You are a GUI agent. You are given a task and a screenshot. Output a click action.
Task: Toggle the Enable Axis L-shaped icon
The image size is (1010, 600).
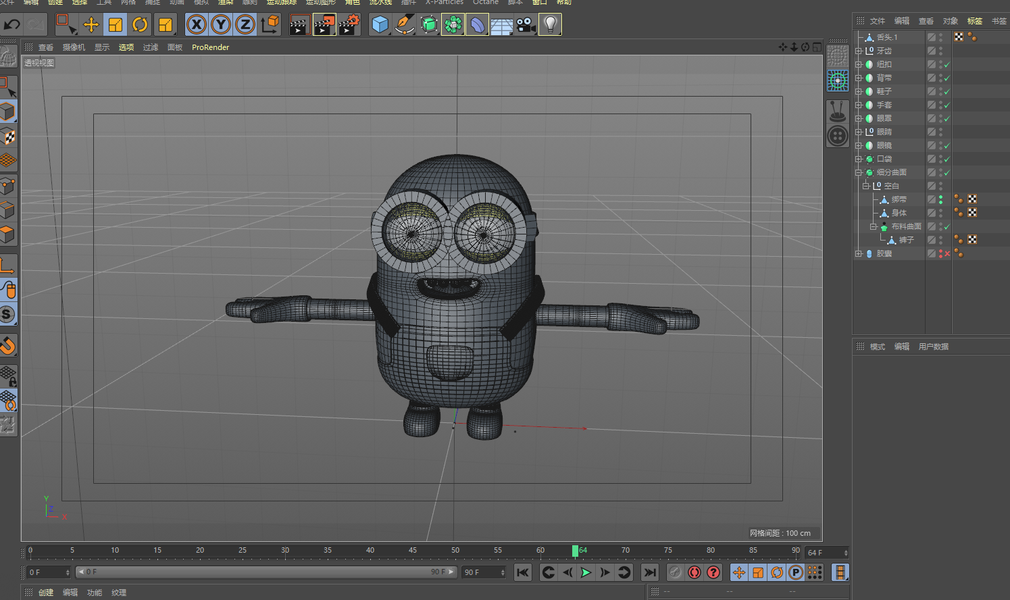7,265
